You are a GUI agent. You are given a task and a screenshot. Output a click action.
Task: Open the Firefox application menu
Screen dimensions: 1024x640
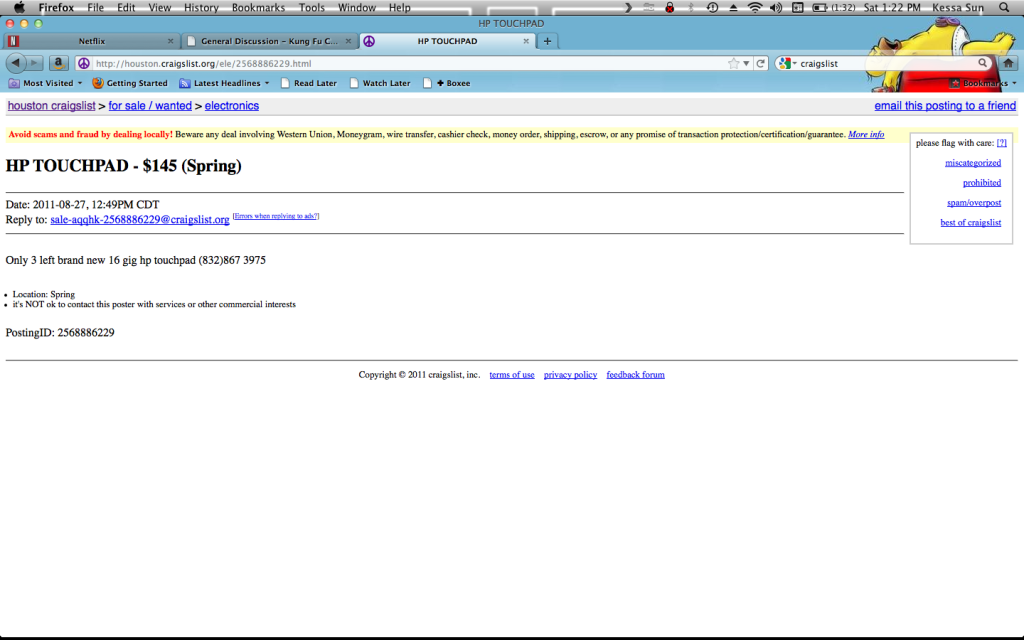click(x=56, y=7)
